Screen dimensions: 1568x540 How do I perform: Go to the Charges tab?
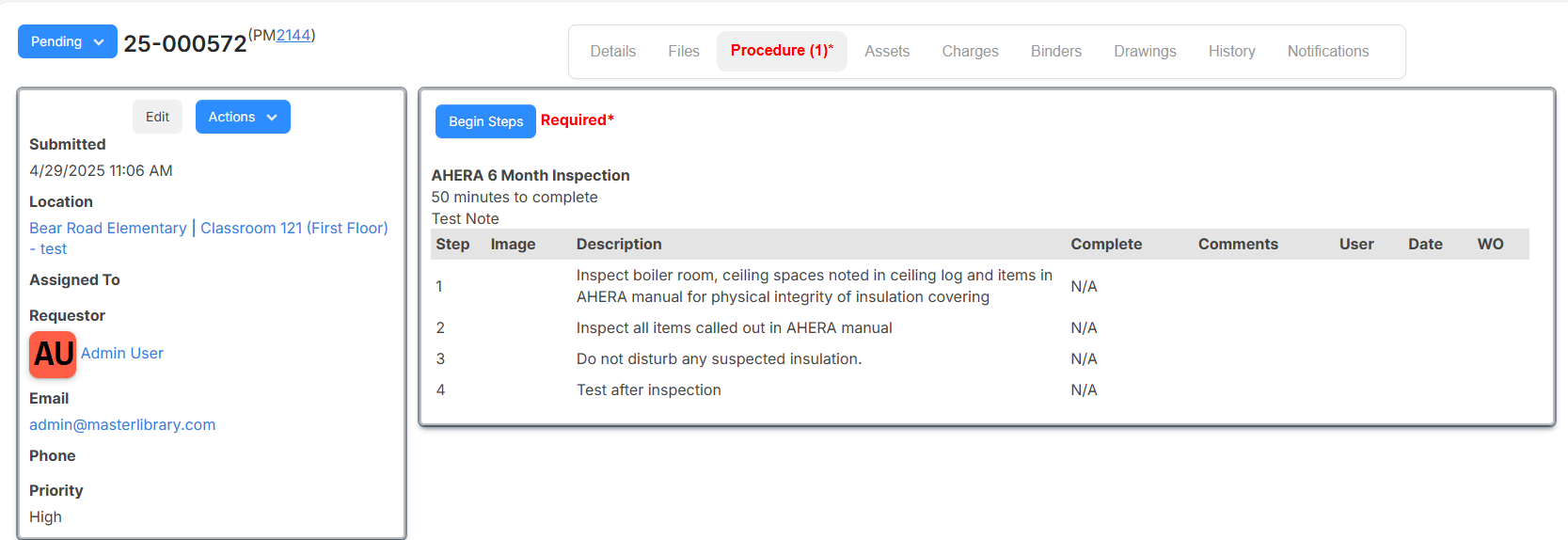pos(971,51)
